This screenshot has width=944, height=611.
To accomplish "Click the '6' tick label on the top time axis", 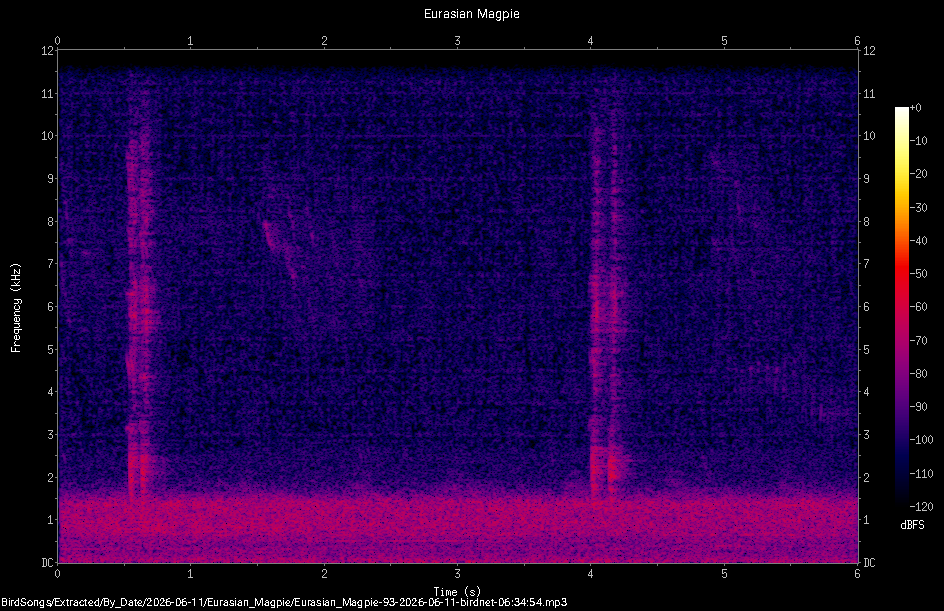I will (857, 41).
